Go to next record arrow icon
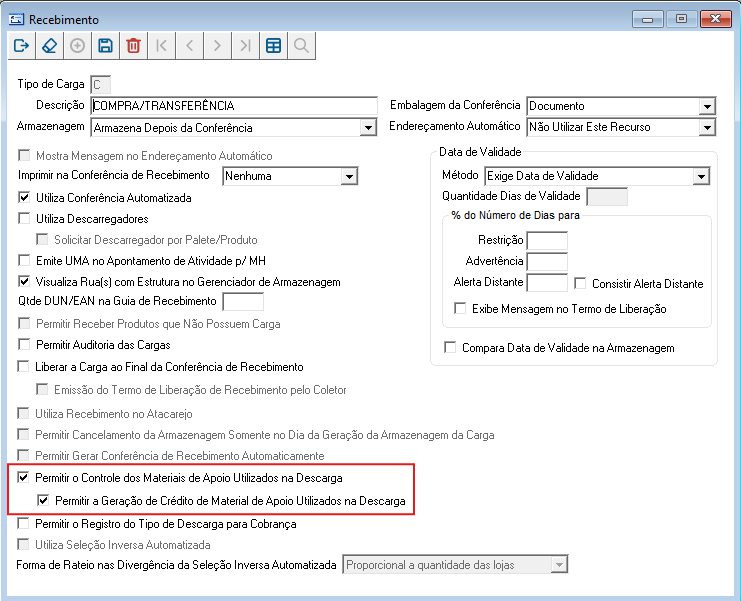 pyautogui.click(x=217, y=46)
